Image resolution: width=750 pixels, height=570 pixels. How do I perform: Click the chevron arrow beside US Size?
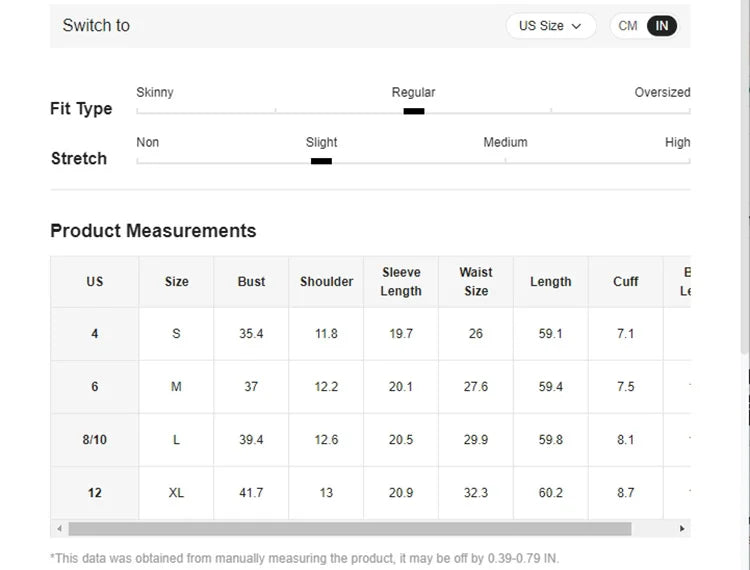[577, 27]
